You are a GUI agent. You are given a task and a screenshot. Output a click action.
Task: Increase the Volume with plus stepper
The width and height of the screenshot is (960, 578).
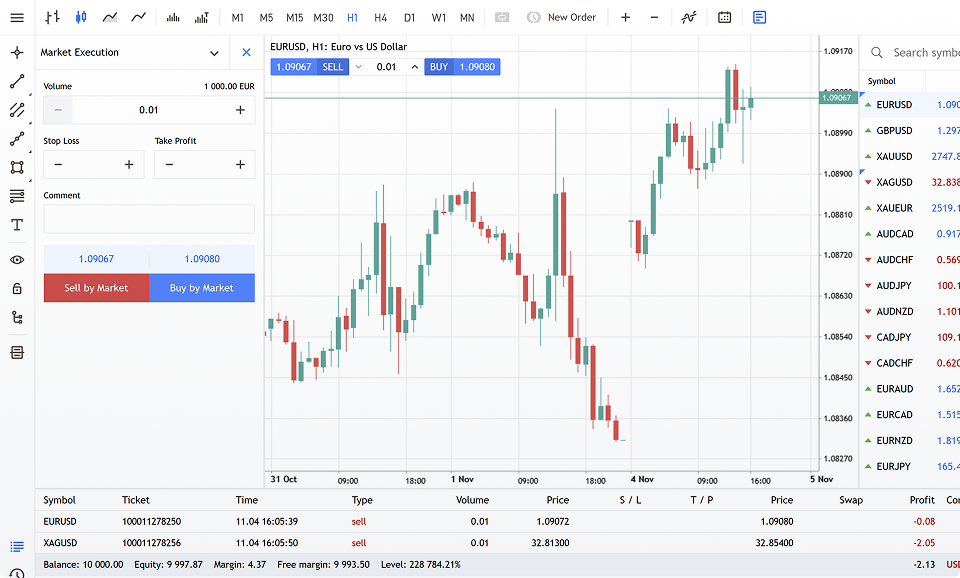coord(240,110)
